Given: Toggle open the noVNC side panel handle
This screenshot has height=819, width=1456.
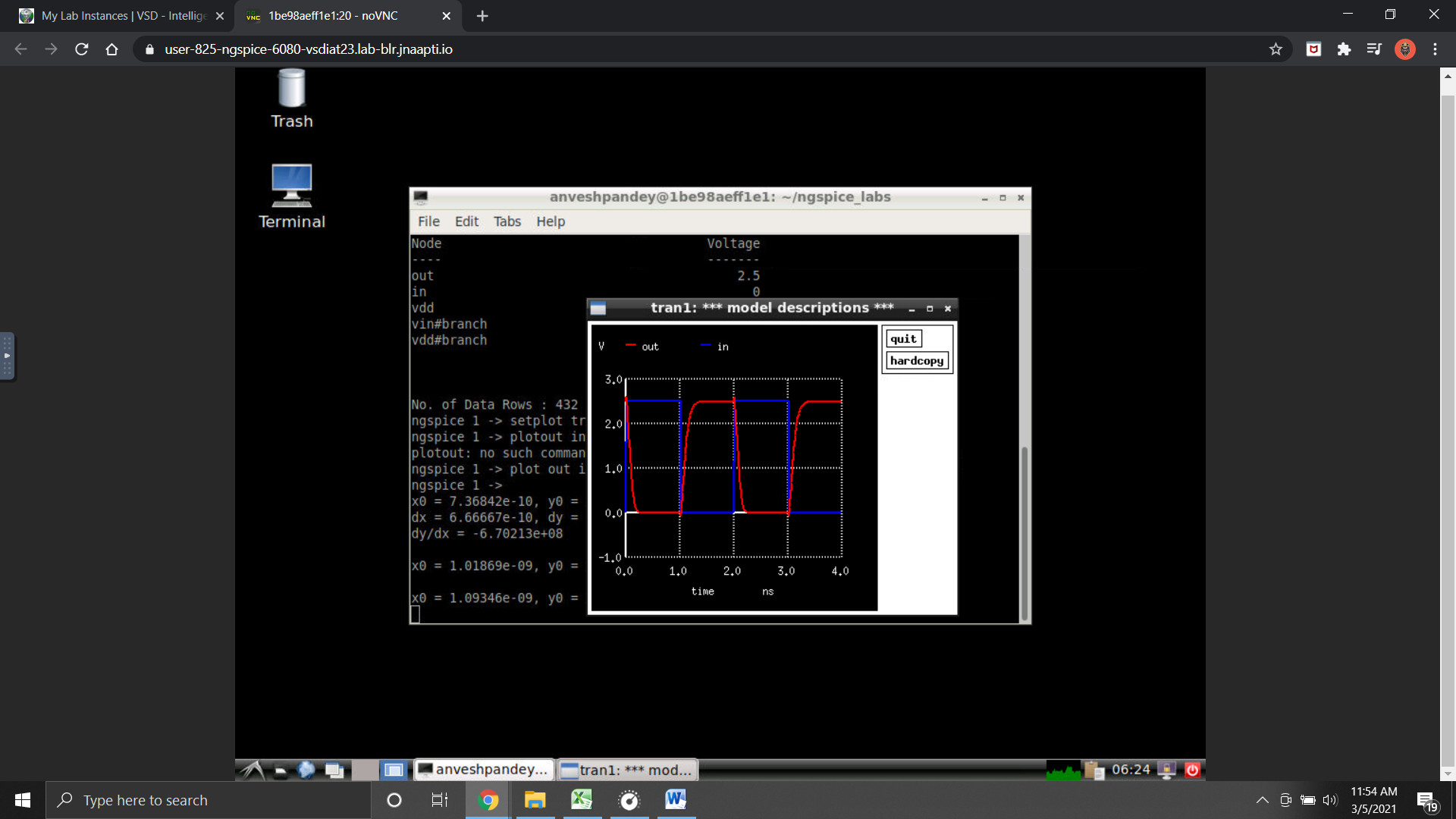Looking at the screenshot, I should tap(8, 356).
